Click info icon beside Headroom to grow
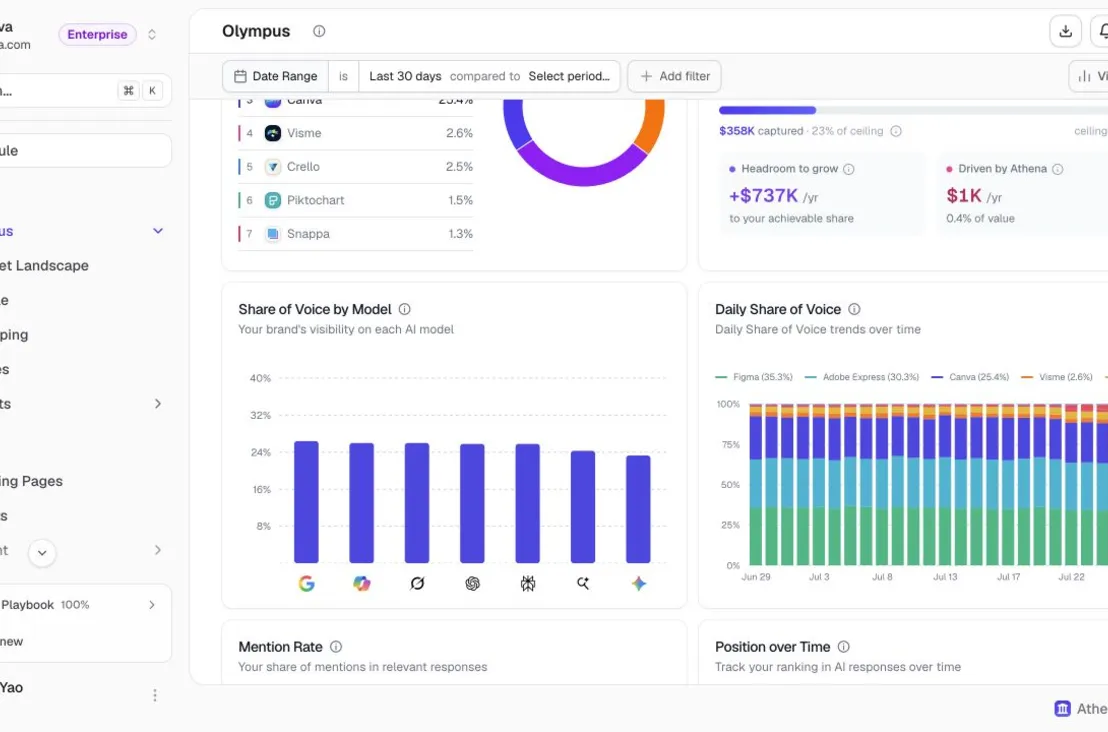This screenshot has height=732, width=1108. coord(849,169)
